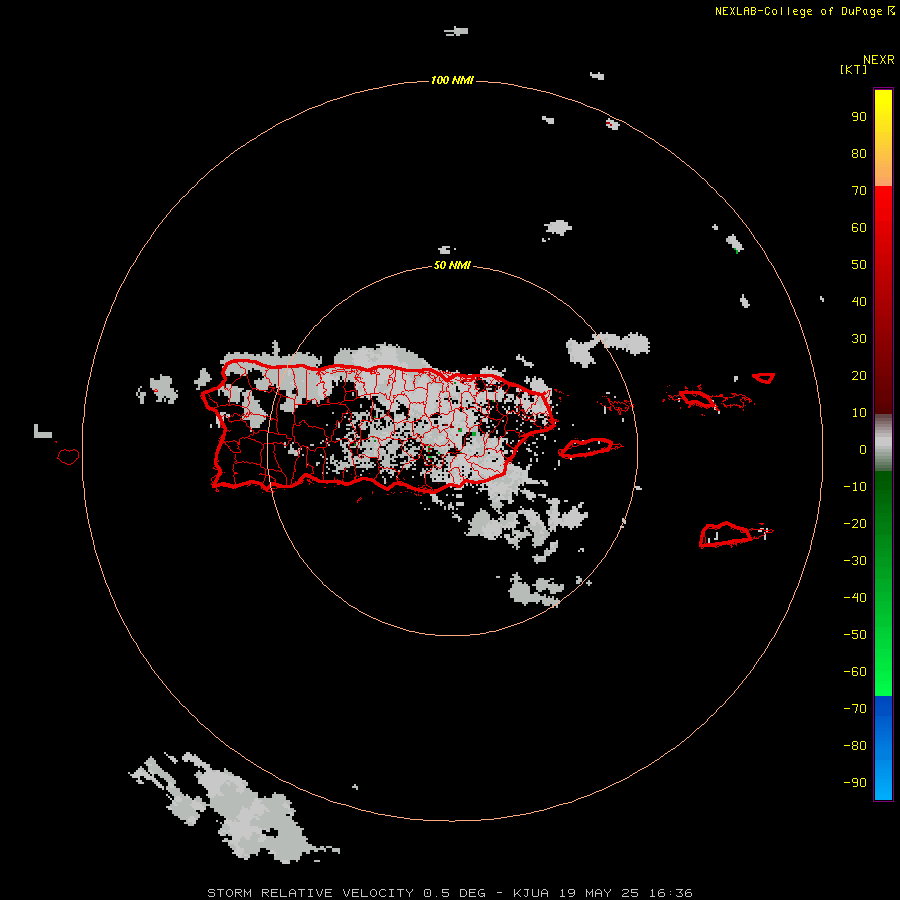Viewport: 900px width, 900px height.
Task: Click the -40 scale value
Action: point(855,598)
